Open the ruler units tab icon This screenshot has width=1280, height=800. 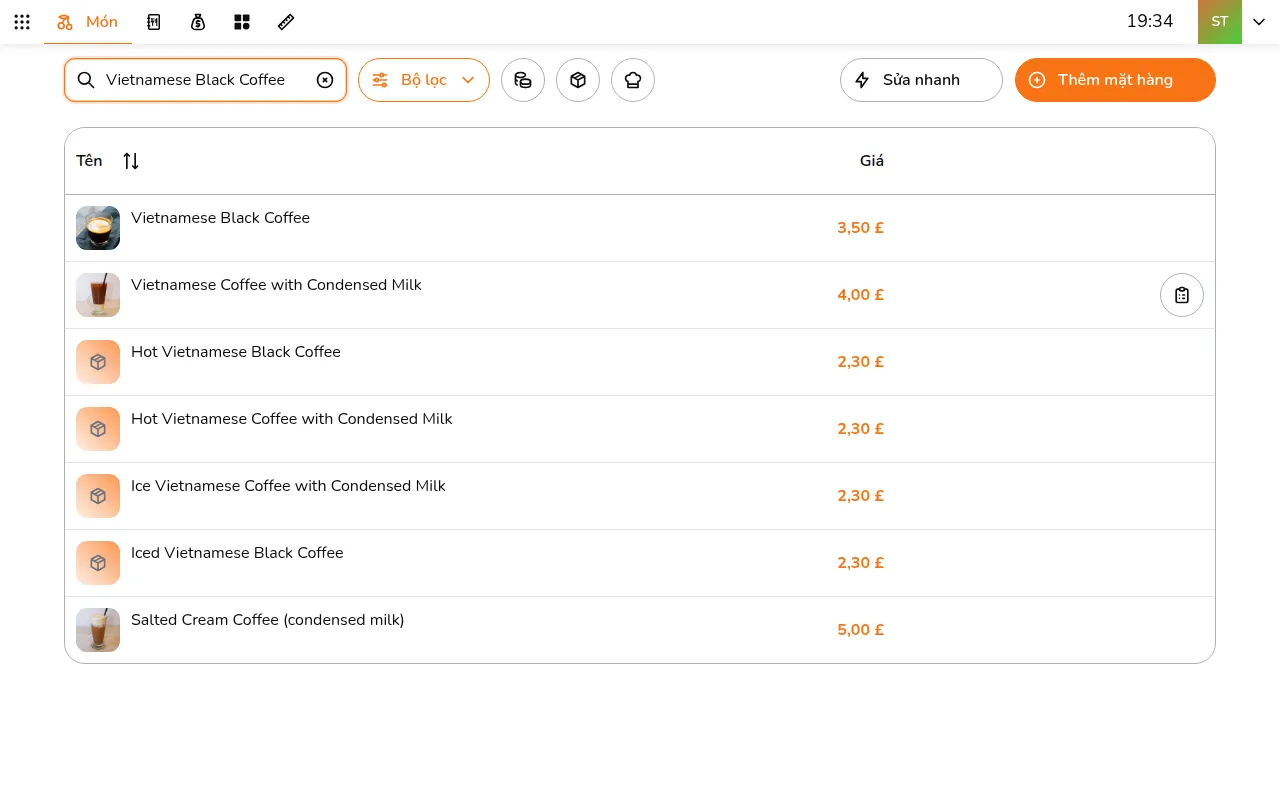pyautogui.click(x=286, y=22)
